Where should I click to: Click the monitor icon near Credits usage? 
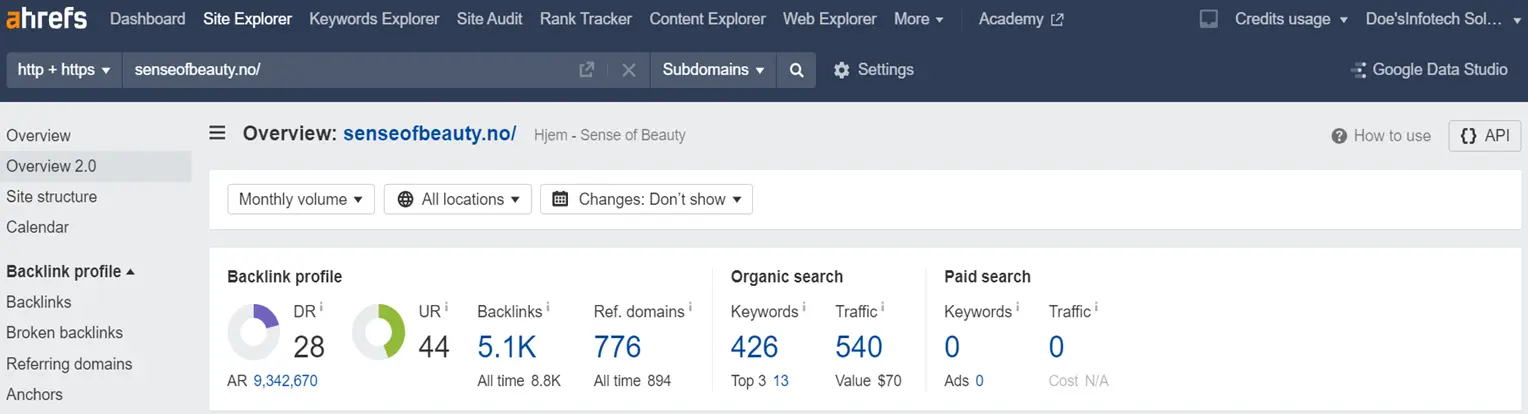click(x=1209, y=19)
